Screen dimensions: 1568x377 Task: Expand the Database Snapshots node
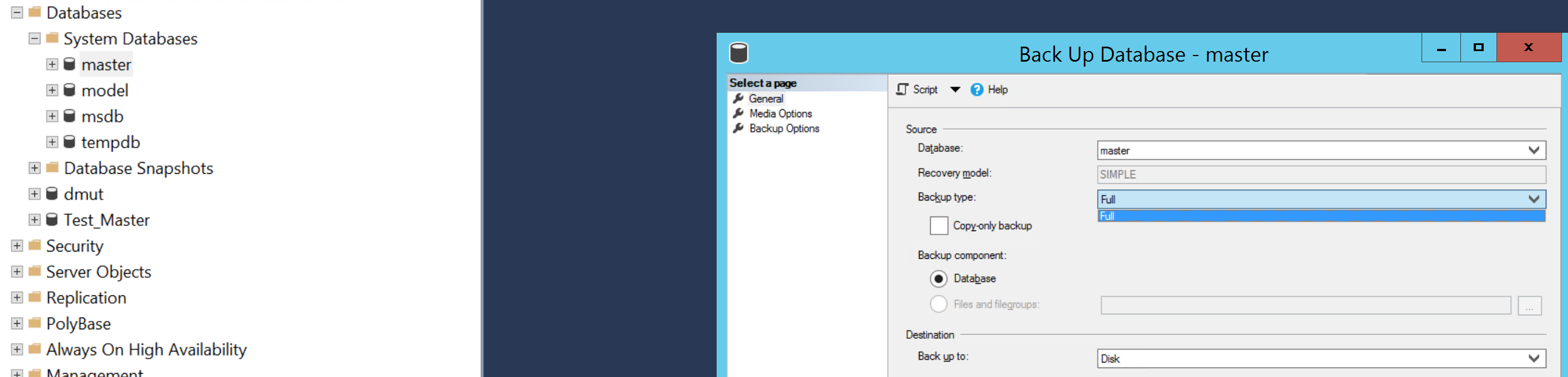[x=35, y=168]
